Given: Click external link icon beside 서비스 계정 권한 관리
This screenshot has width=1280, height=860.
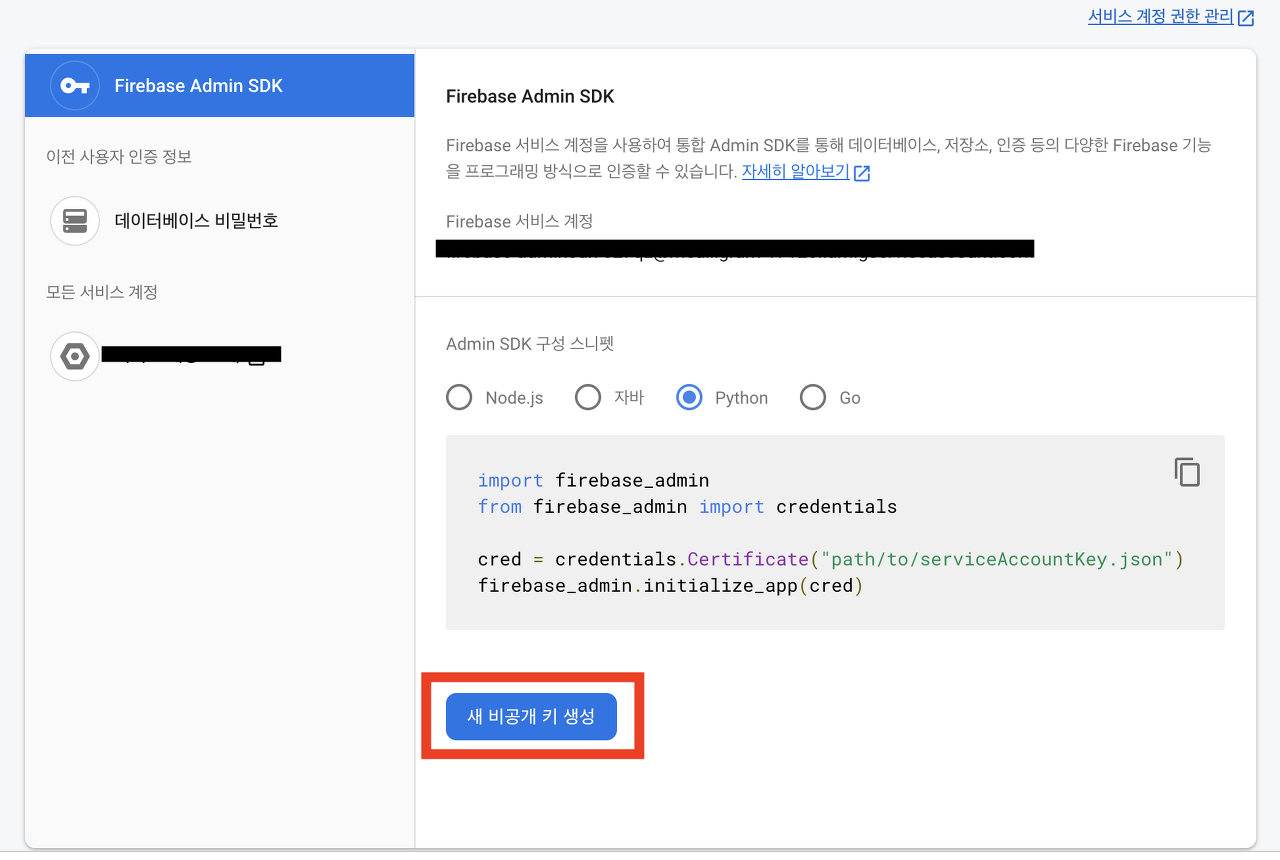Looking at the screenshot, I should (1246, 18).
